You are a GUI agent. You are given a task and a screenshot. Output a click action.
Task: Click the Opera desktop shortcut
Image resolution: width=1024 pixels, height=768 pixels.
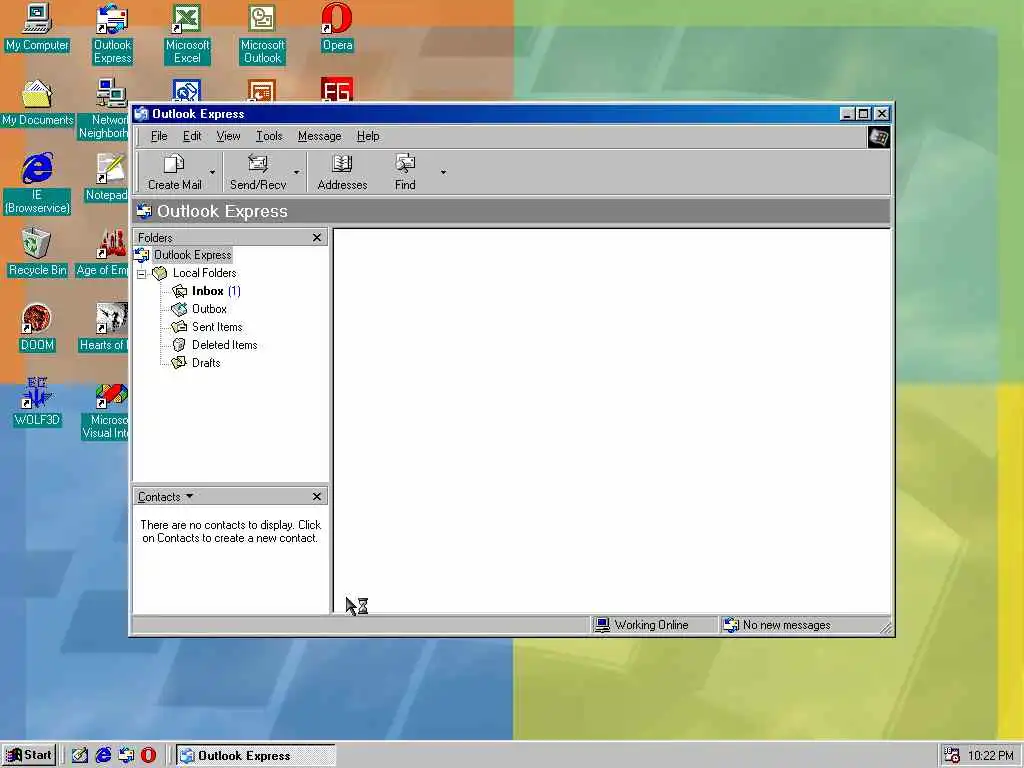coord(337,28)
